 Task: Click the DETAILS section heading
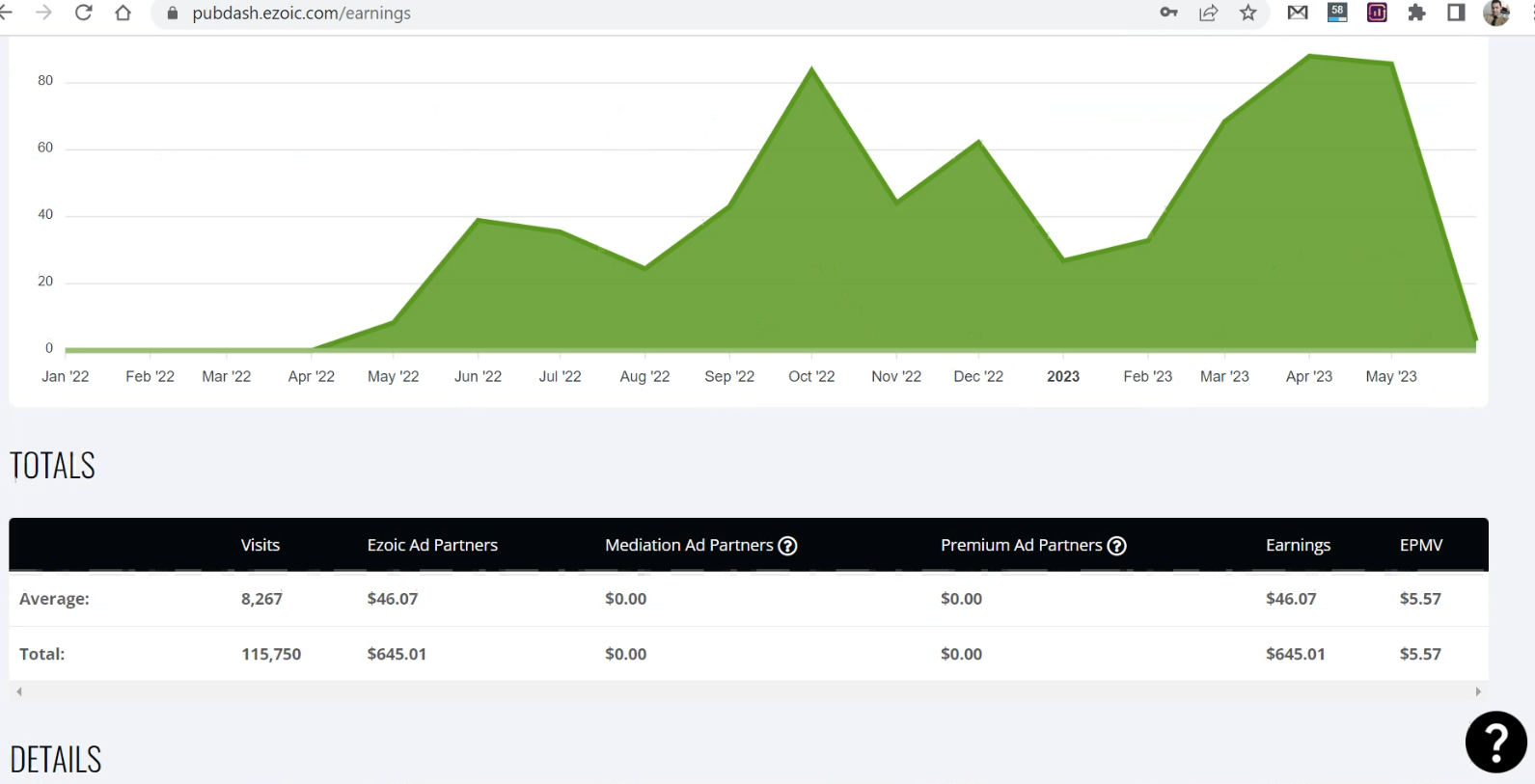coord(56,760)
